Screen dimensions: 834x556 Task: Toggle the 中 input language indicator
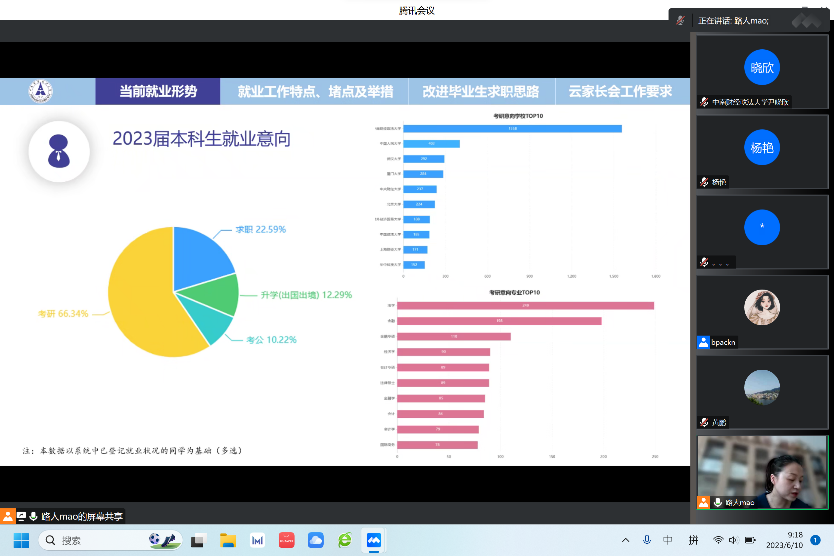pos(668,540)
